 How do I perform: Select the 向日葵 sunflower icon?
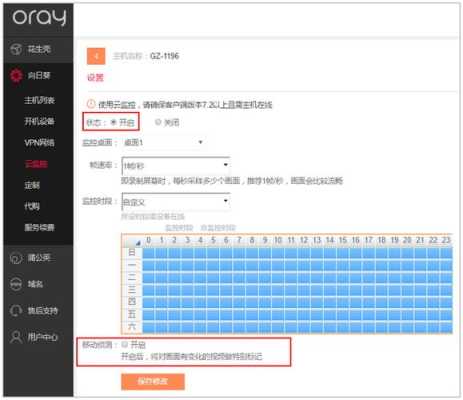click(16, 76)
